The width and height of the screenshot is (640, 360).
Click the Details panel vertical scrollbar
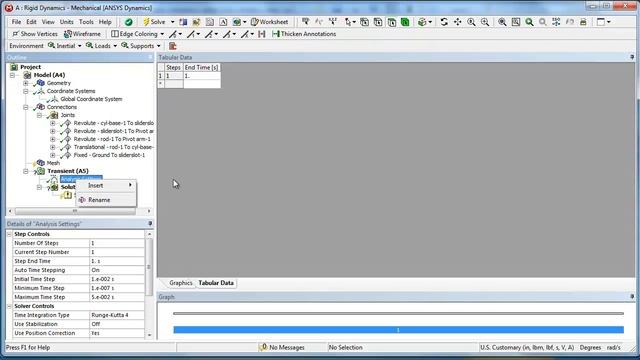(x=149, y=267)
